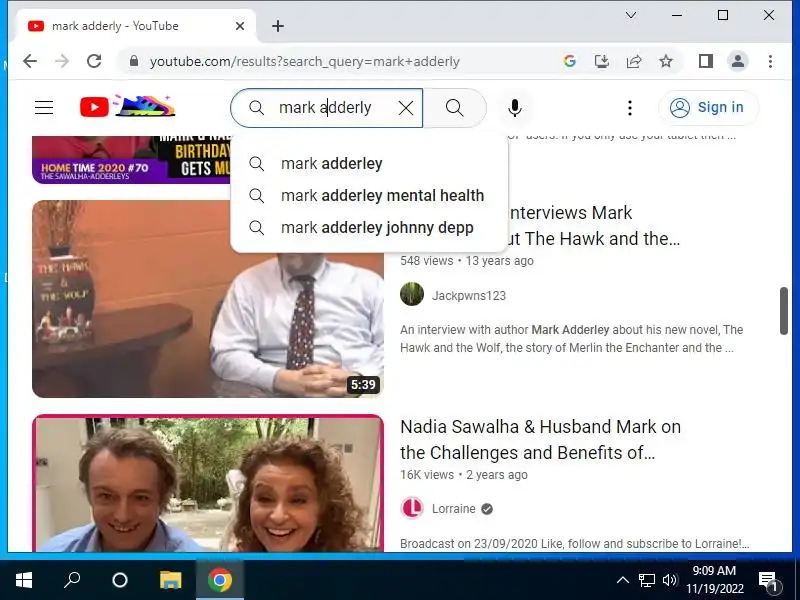Open the tab search chevron
Viewport: 800px width, 600px height.
(631, 15)
